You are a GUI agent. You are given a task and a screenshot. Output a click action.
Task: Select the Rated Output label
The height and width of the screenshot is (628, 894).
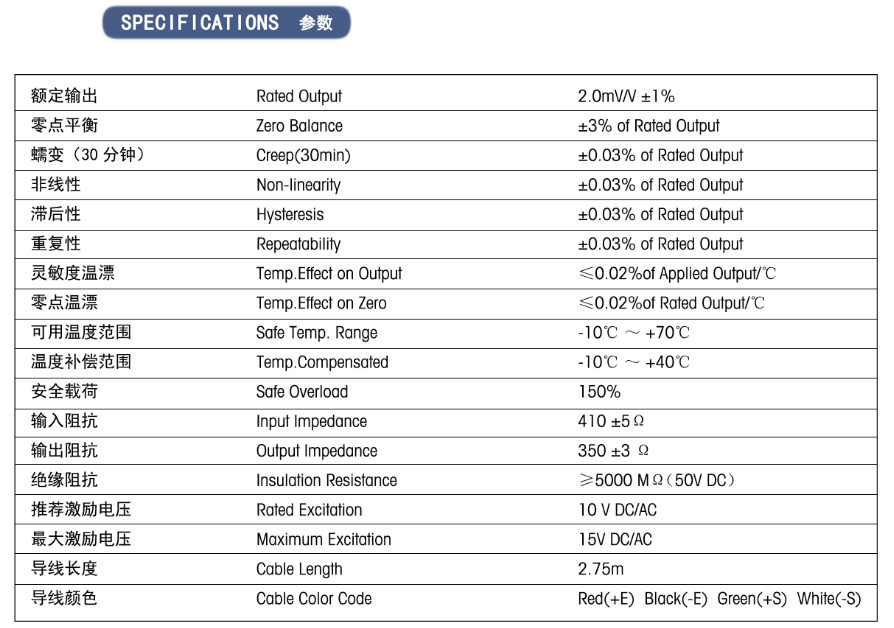tap(299, 96)
